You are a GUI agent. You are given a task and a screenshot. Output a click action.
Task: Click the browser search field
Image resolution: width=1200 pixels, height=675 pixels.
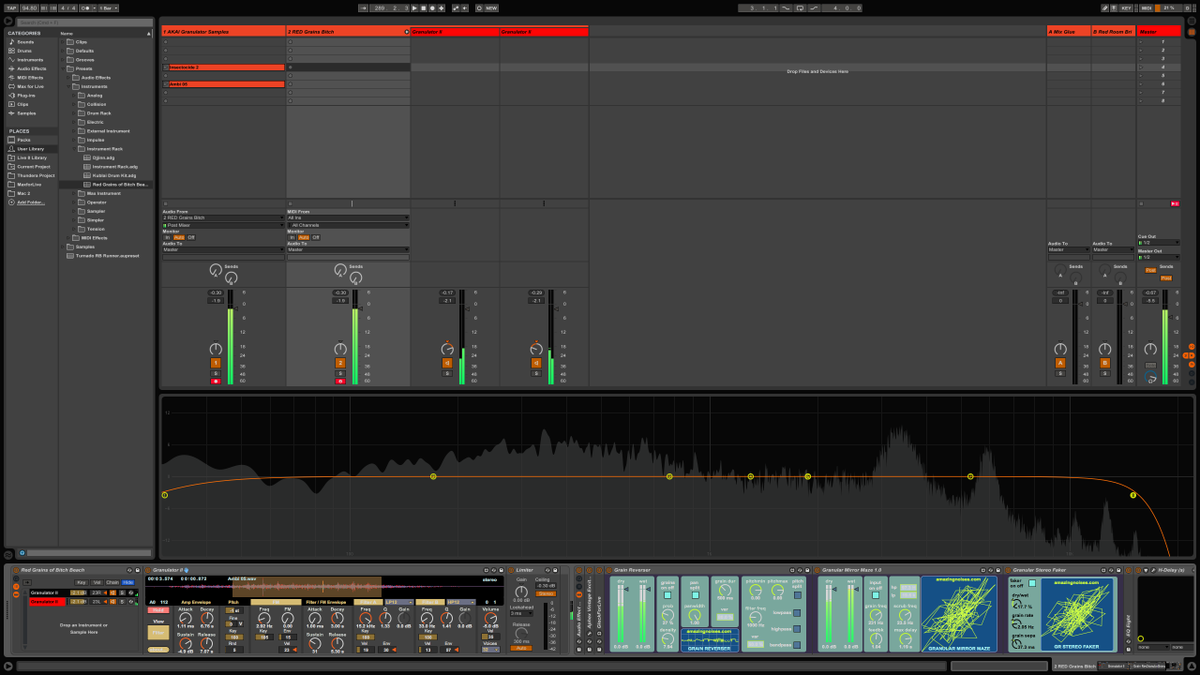85,22
